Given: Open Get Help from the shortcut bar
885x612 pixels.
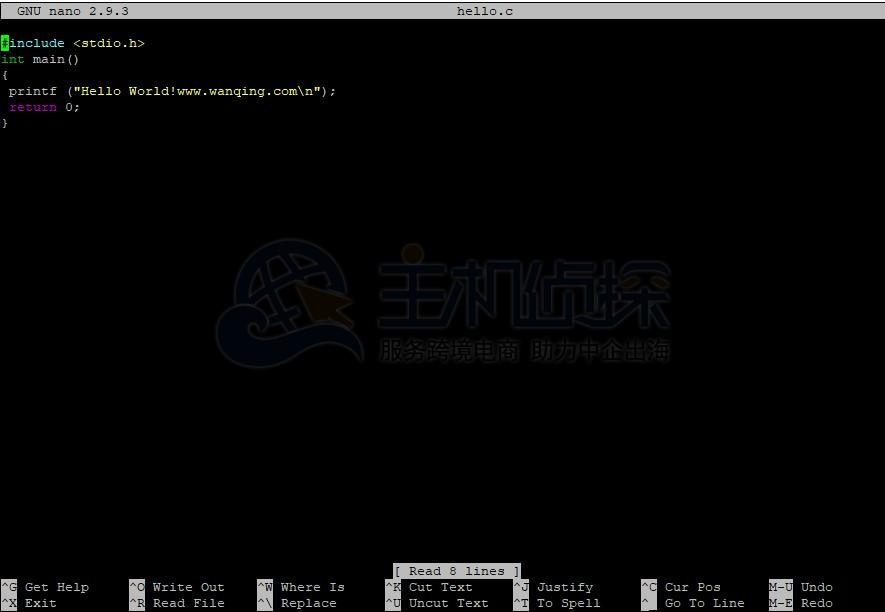Looking at the screenshot, I should 57,587.
